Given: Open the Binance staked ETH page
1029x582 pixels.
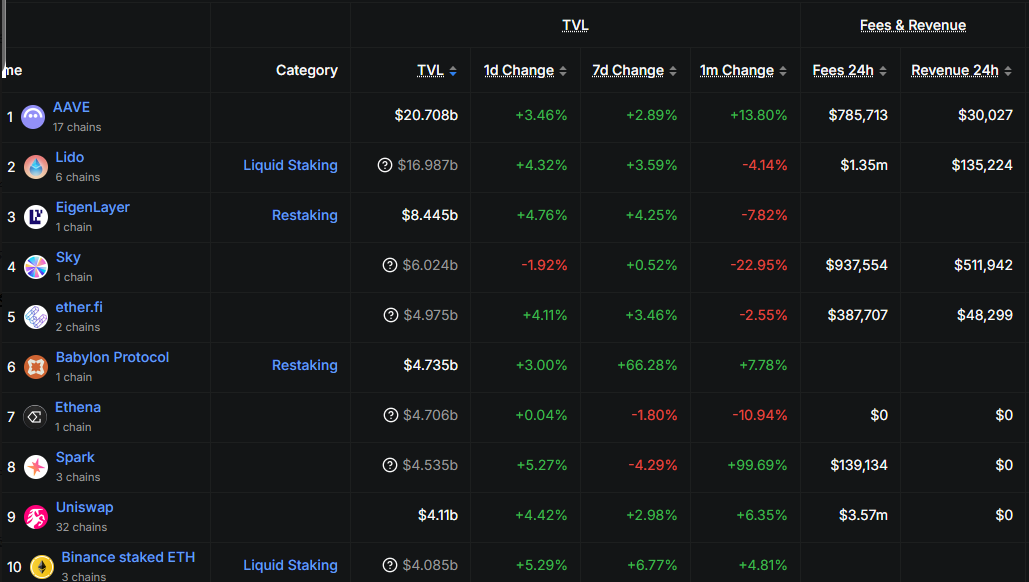Looking at the screenshot, I should point(128,557).
